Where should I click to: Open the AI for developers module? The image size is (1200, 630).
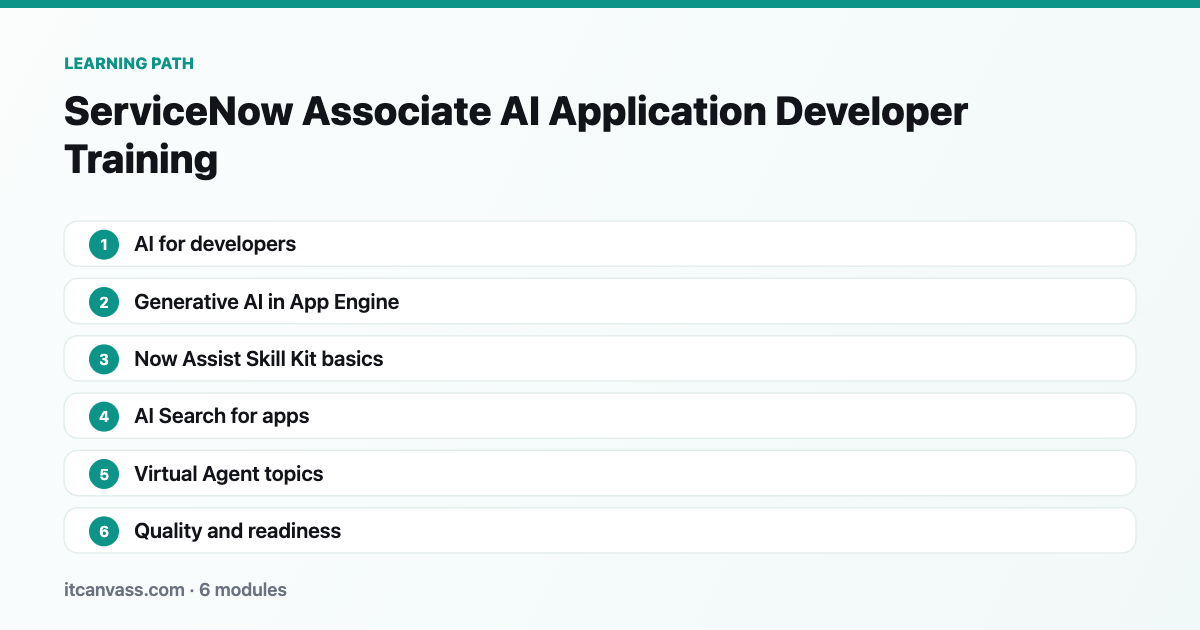tap(600, 244)
